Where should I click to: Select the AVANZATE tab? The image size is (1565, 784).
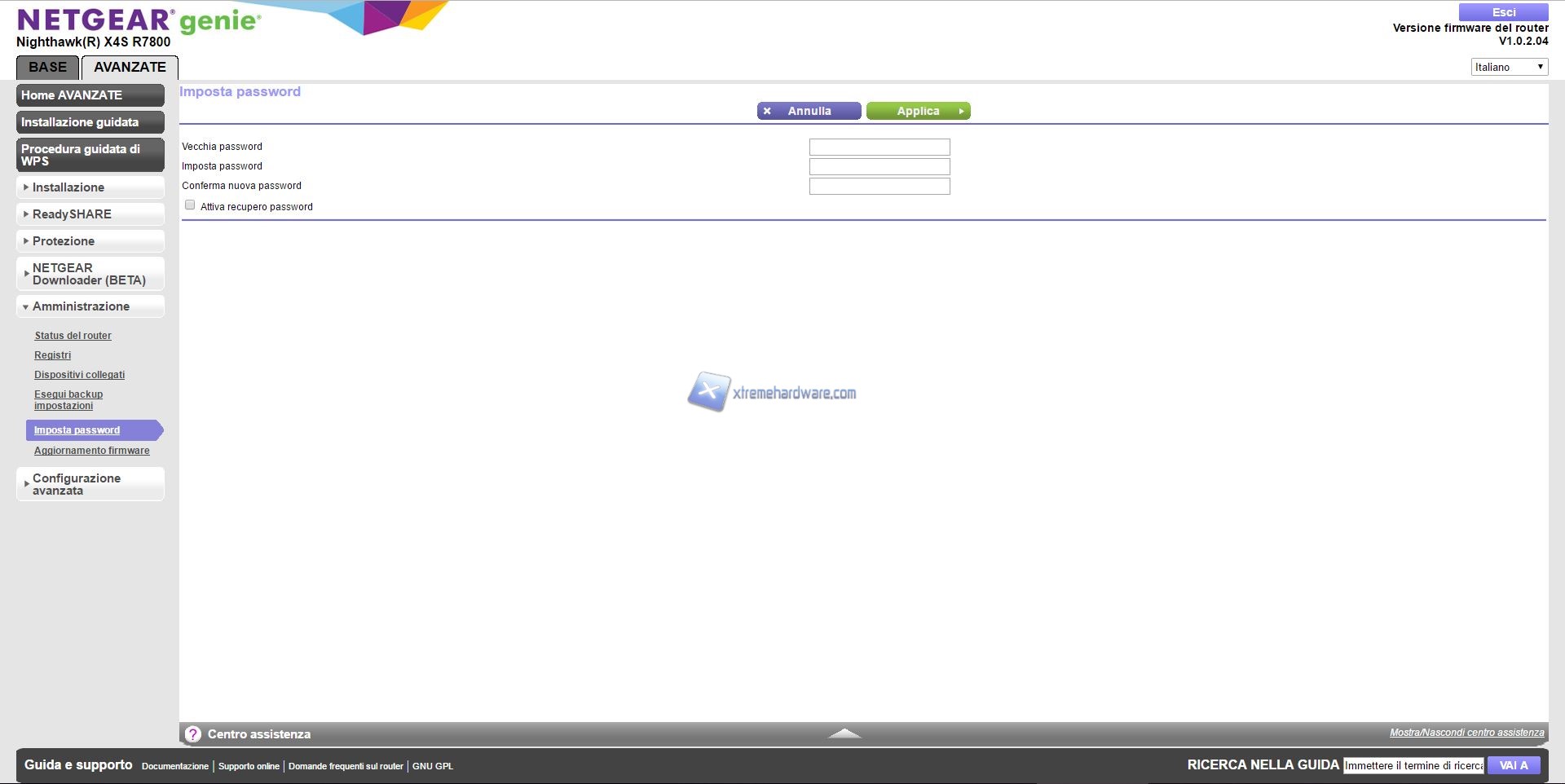pyautogui.click(x=130, y=68)
